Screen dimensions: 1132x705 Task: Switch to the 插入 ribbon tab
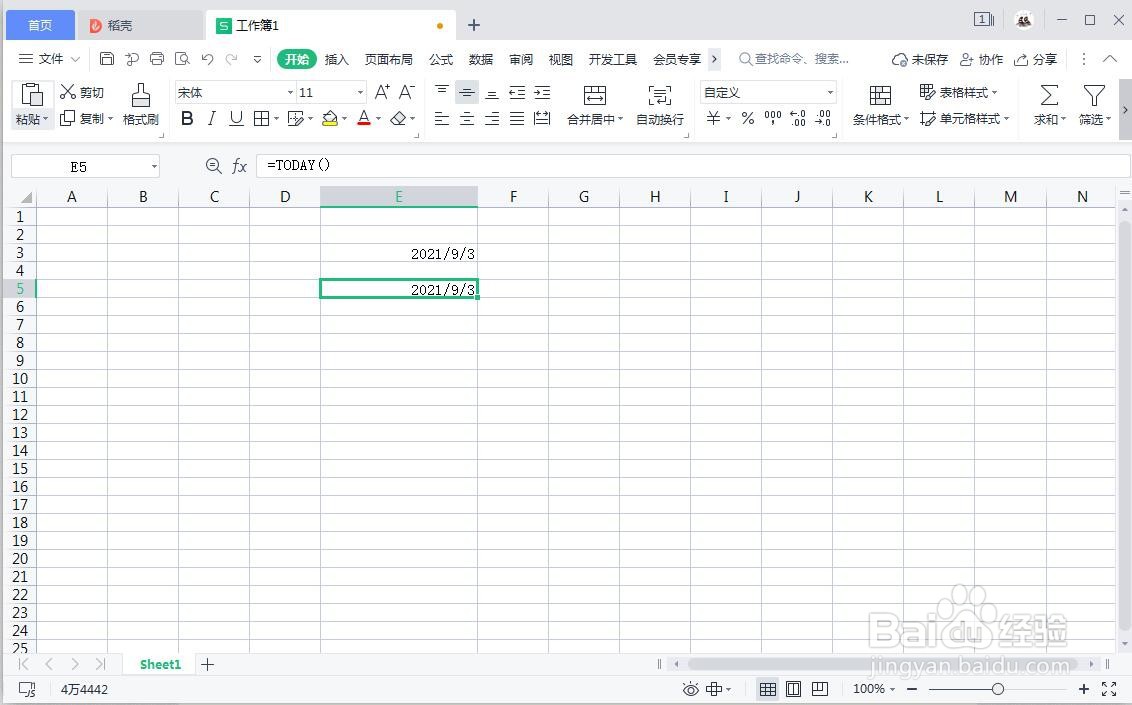pyautogui.click(x=336, y=59)
